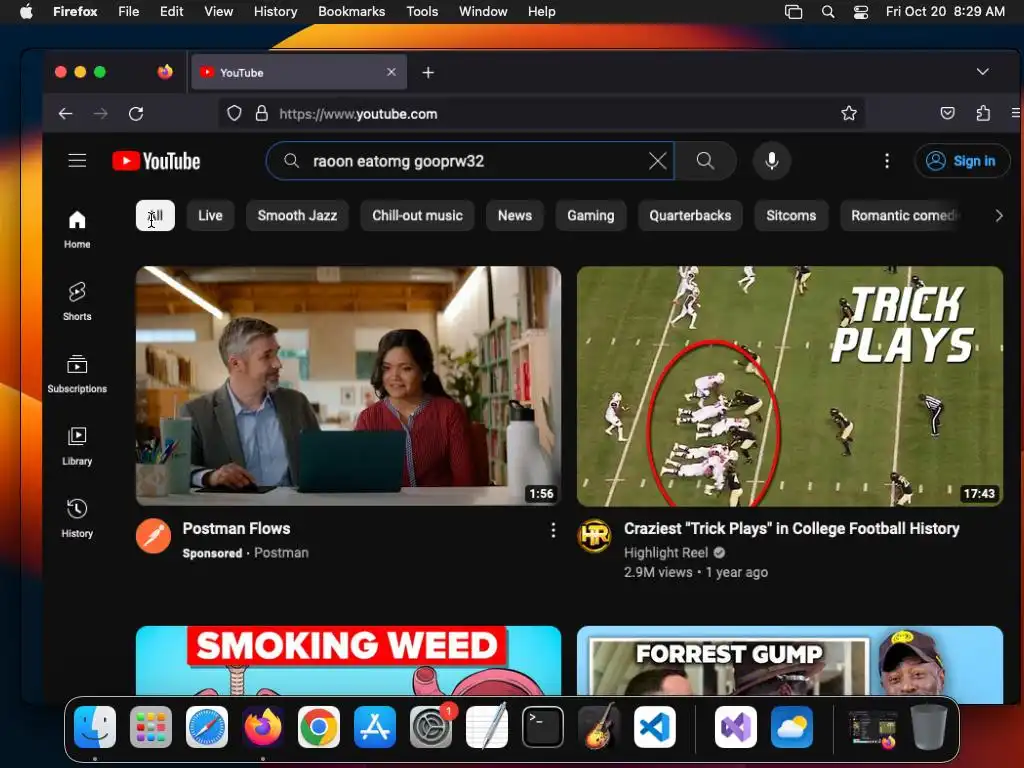Screen dimensions: 1024x768
Task: Open Subscriptions in the sidebar
Action: pos(77,374)
